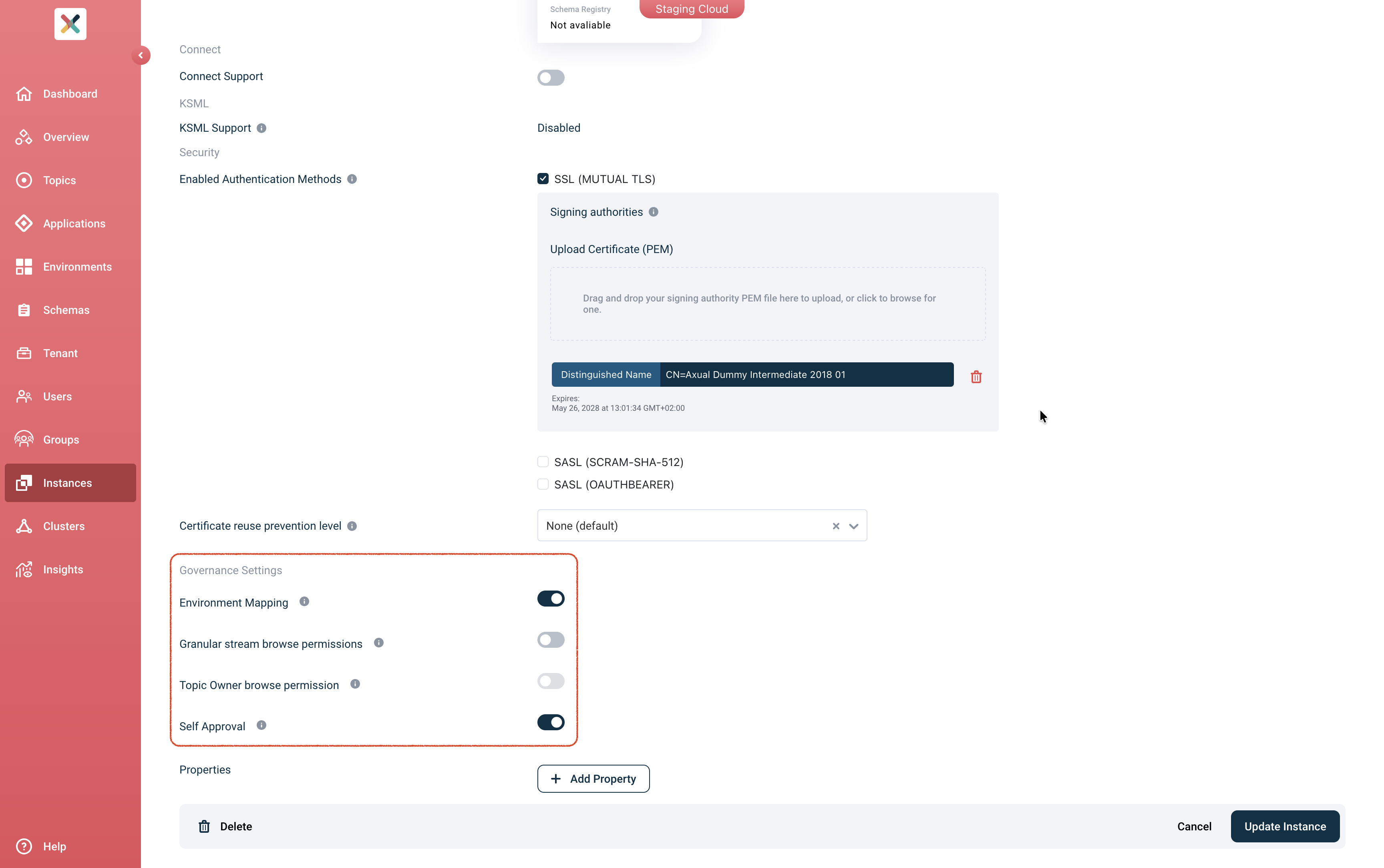Open the Environments section
Viewport: 1384px width, 868px height.
(x=77, y=266)
